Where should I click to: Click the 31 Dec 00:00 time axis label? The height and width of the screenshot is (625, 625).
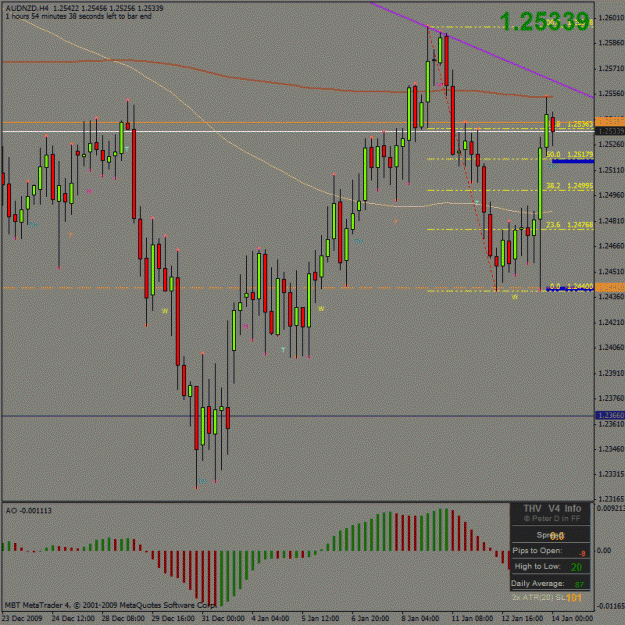(223, 618)
